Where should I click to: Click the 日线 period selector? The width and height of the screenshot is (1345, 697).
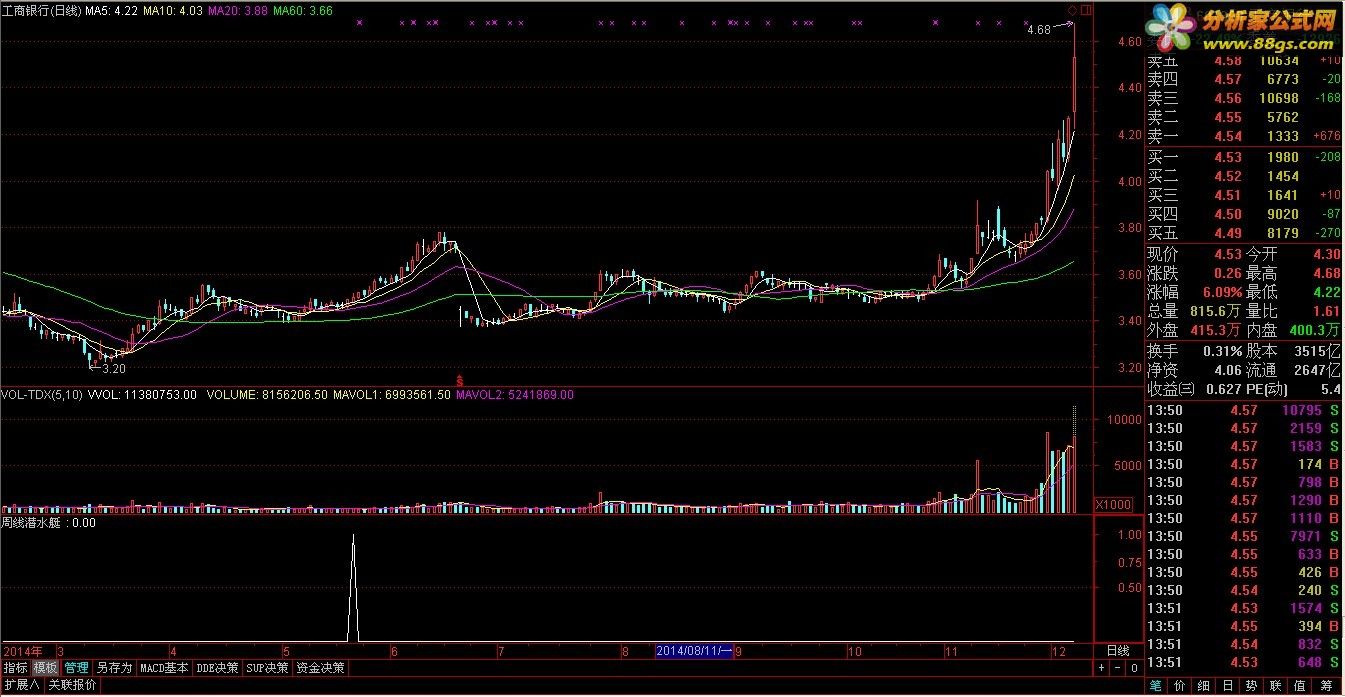tap(1118, 650)
